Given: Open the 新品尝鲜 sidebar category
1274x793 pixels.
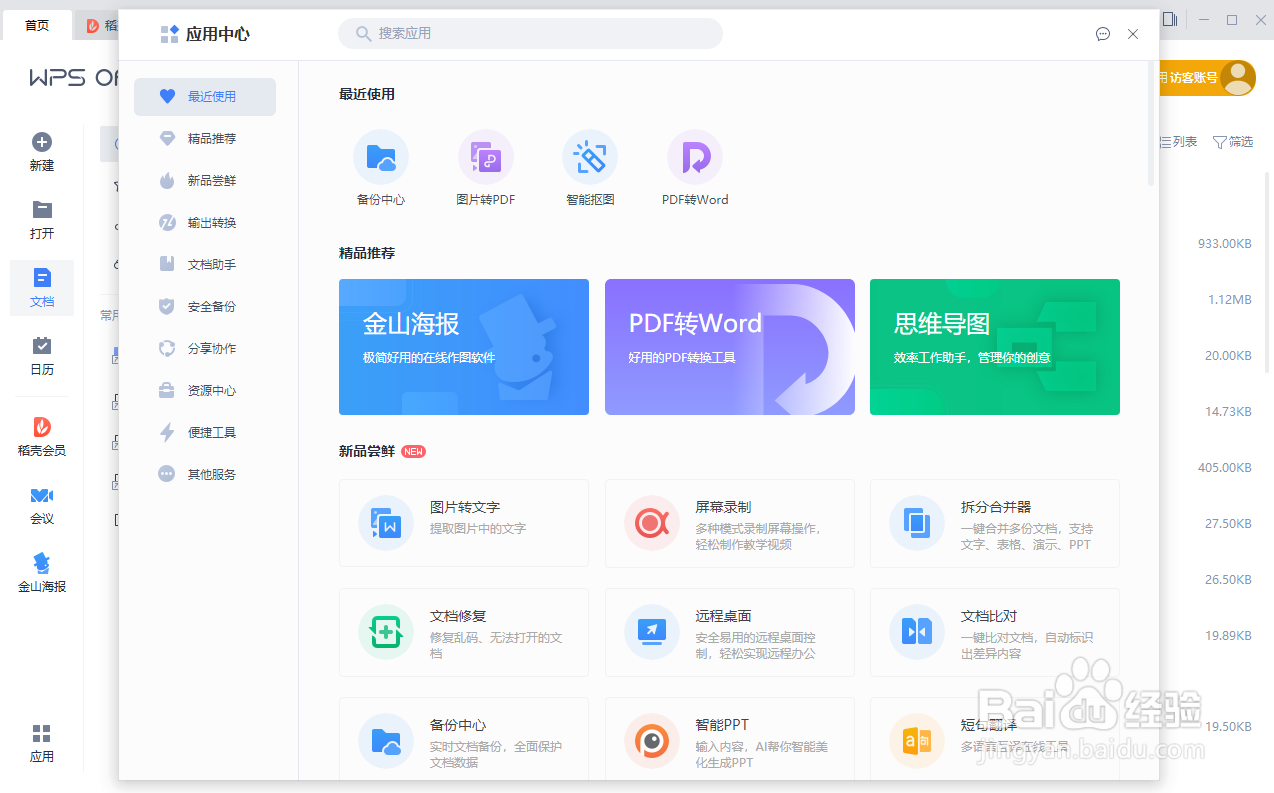Looking at the screenshot, I should coord(205,181).
